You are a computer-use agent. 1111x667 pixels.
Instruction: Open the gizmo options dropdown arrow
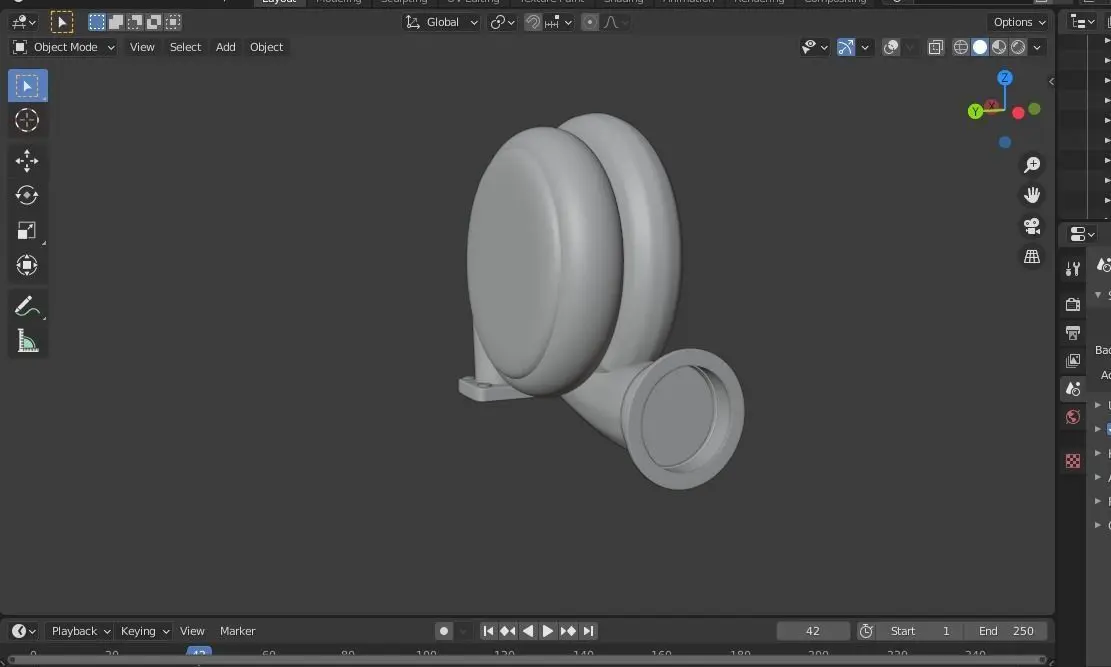point(864,47)
